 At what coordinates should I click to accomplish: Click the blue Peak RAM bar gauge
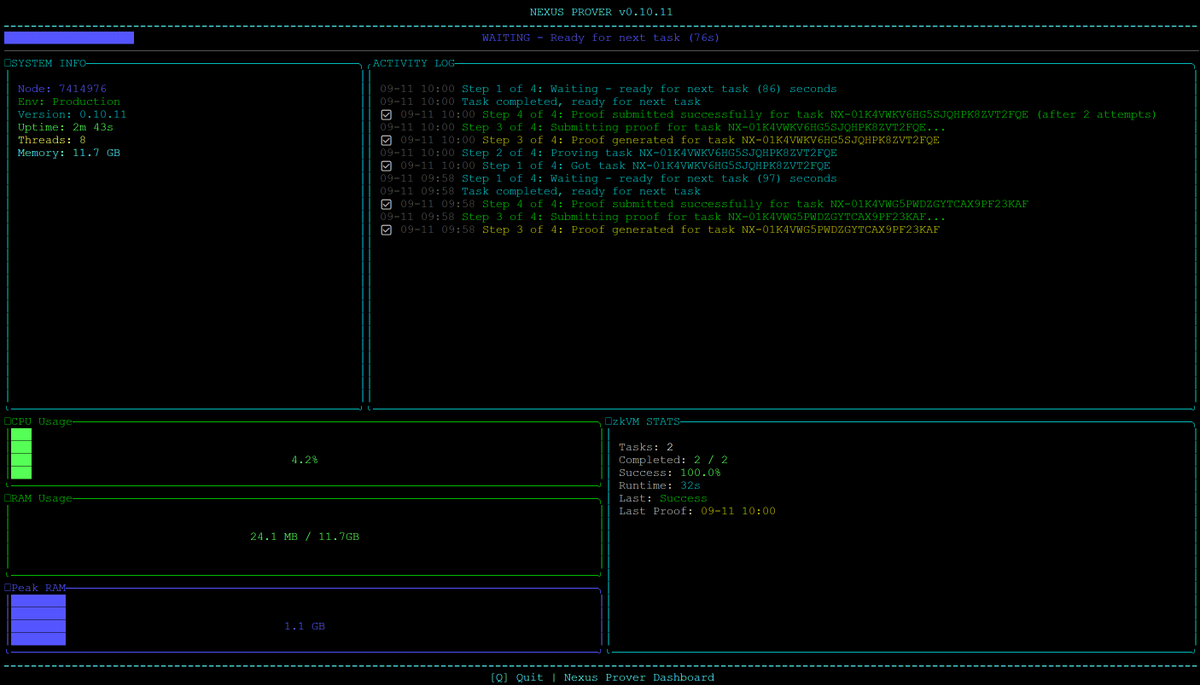pos(38,620)
